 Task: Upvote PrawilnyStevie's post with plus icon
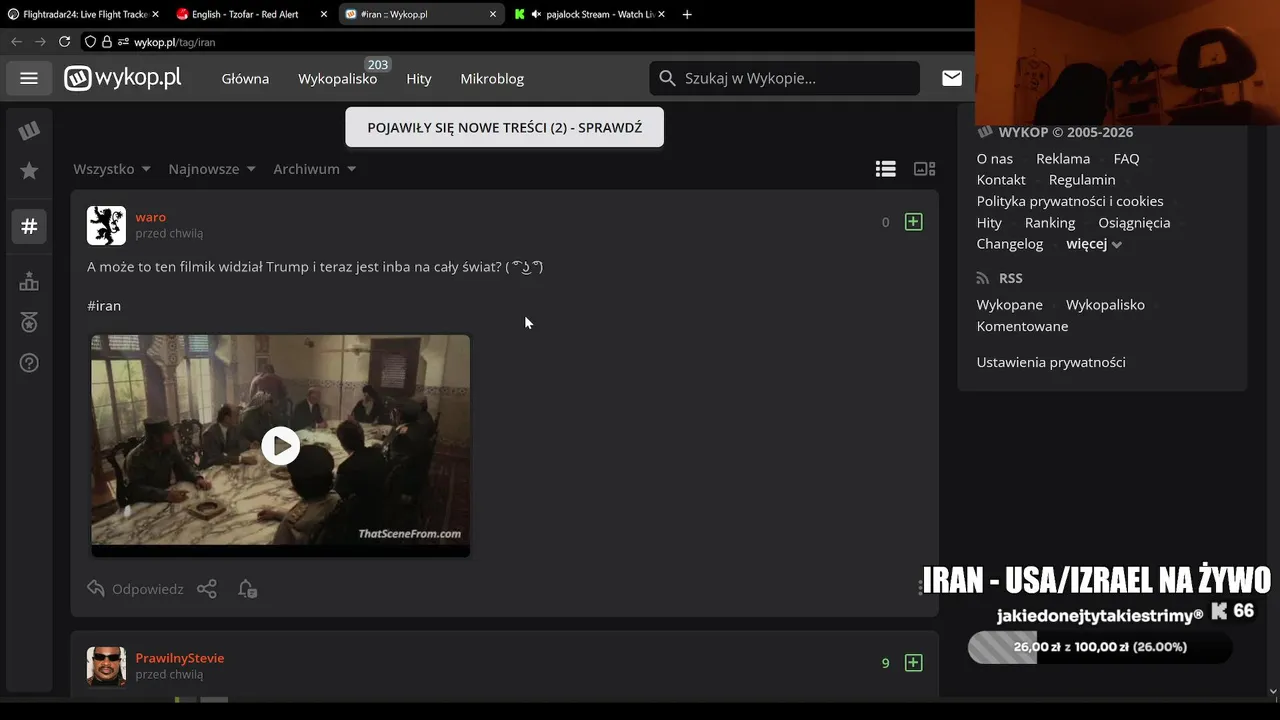point(913,663)
